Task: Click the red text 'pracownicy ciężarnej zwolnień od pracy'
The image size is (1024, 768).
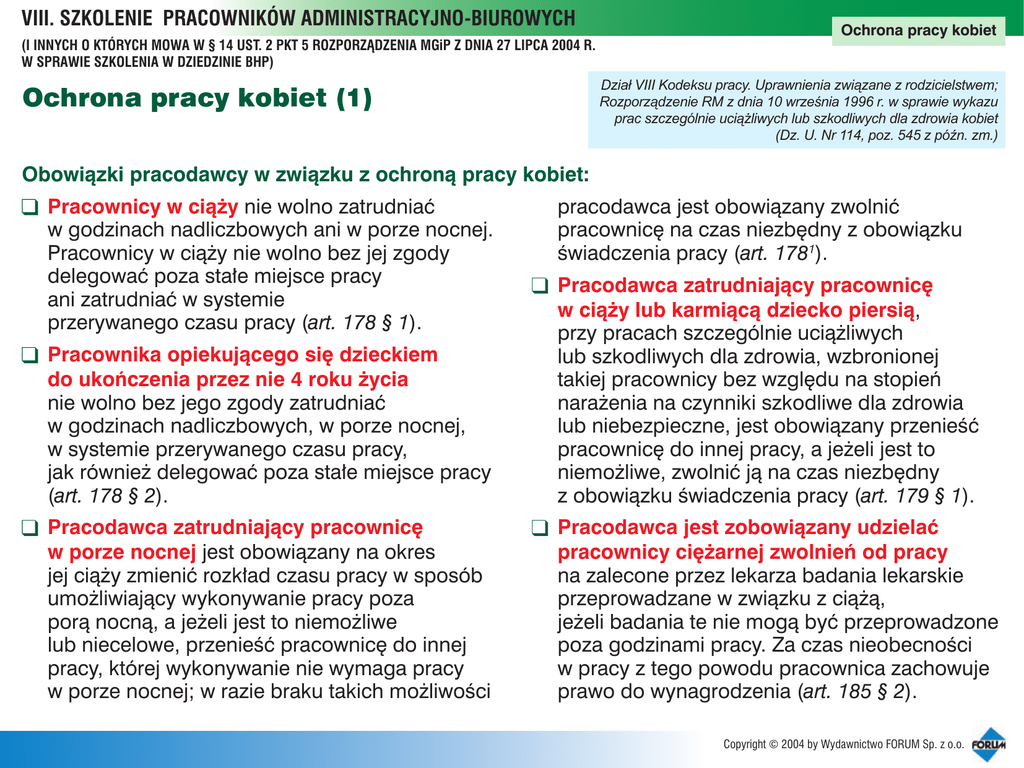Action: click(x=752, y=552)
